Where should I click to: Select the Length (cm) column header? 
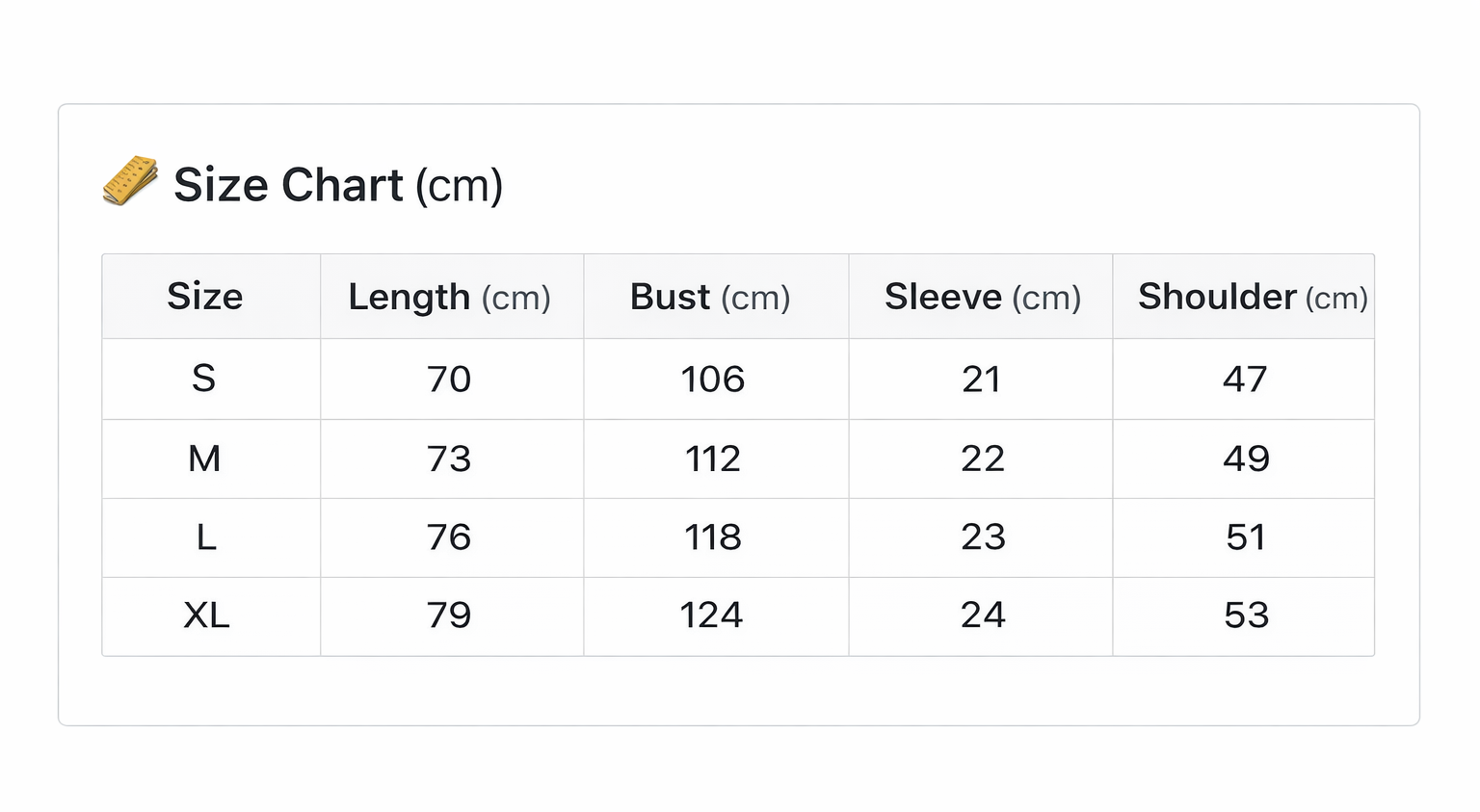450,297
